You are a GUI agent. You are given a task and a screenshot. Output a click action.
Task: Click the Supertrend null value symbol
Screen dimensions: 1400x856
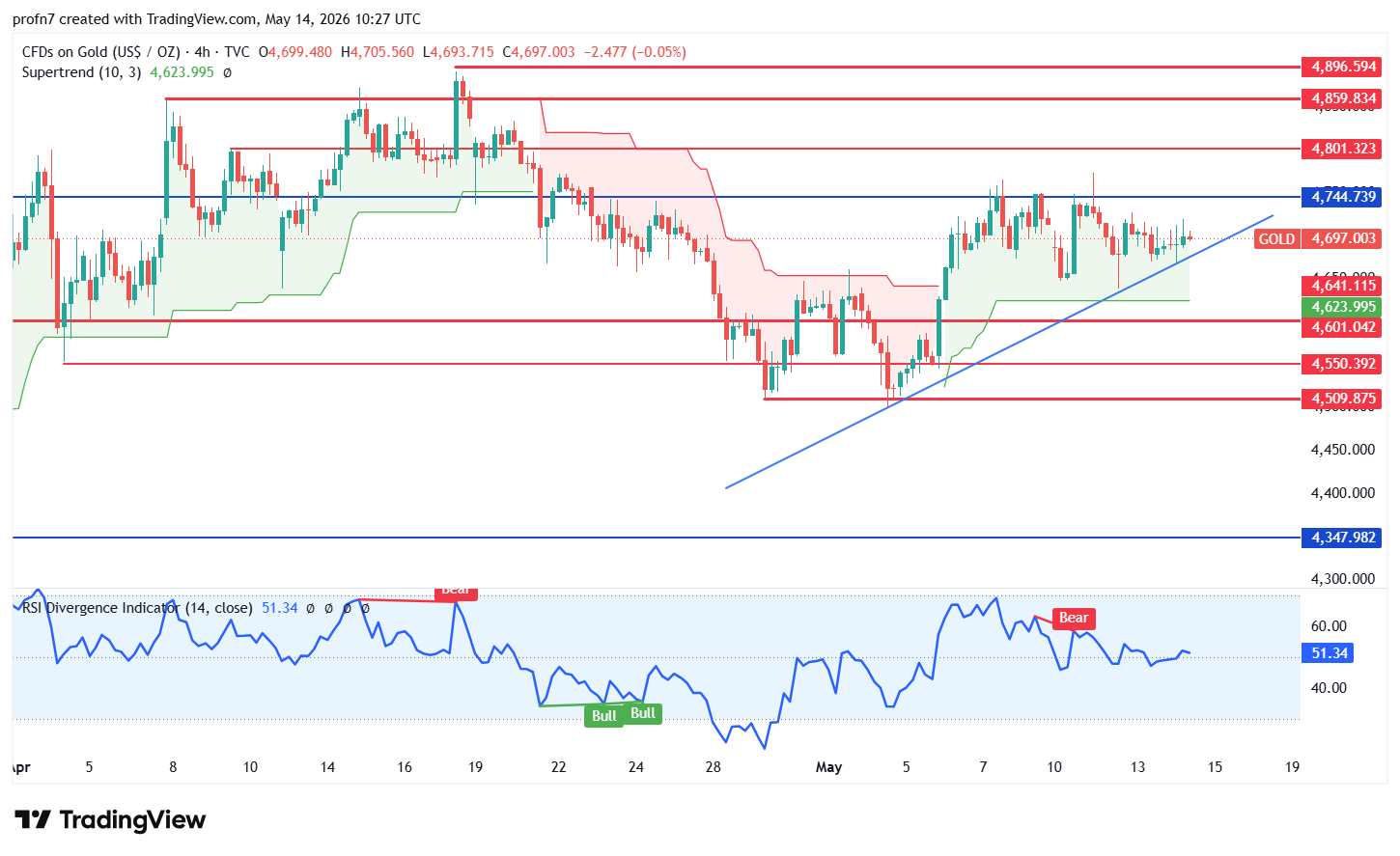(x=228, y=72)
